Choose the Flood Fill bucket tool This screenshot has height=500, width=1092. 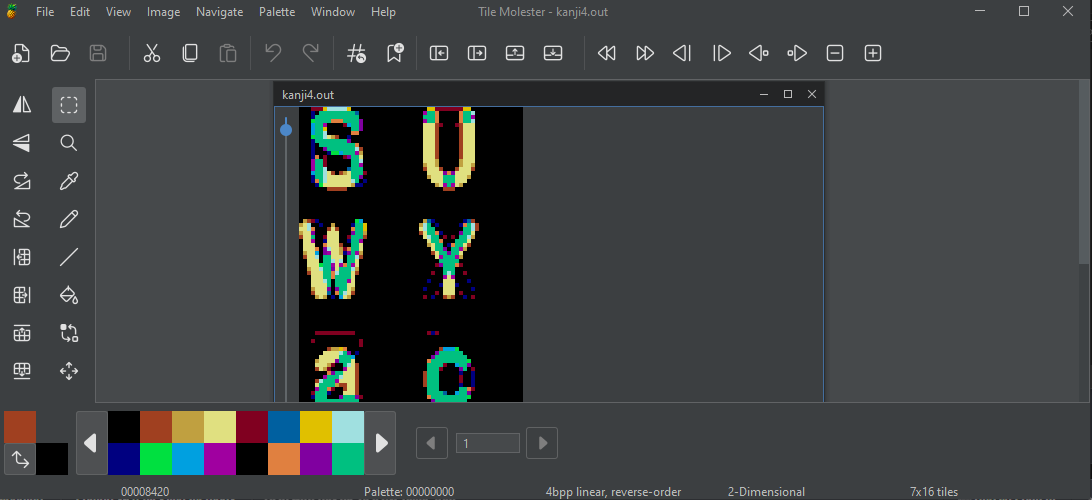coord(69,295)
